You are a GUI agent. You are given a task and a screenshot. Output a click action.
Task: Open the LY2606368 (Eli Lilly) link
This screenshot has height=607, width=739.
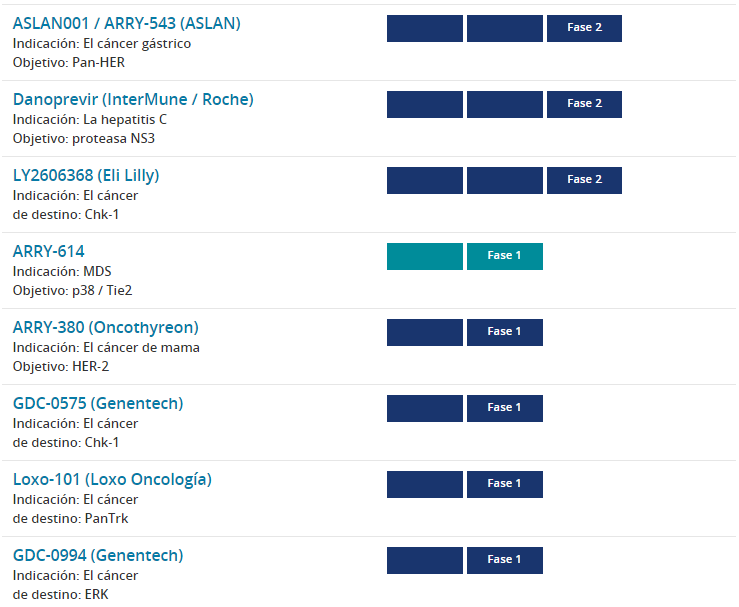pos(86,175)
